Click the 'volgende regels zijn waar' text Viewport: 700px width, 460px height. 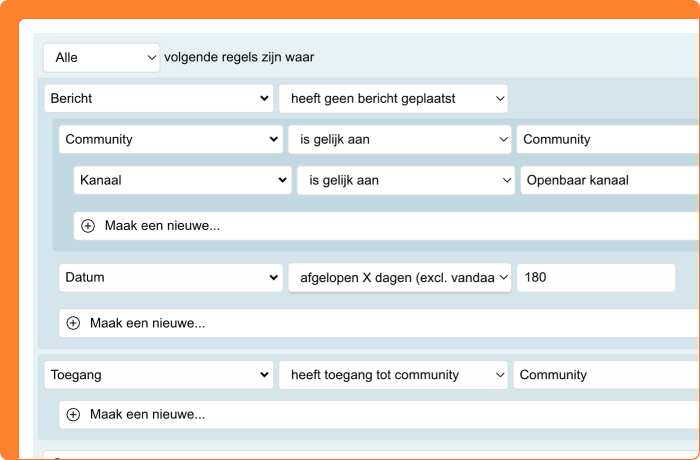[239, 58]
